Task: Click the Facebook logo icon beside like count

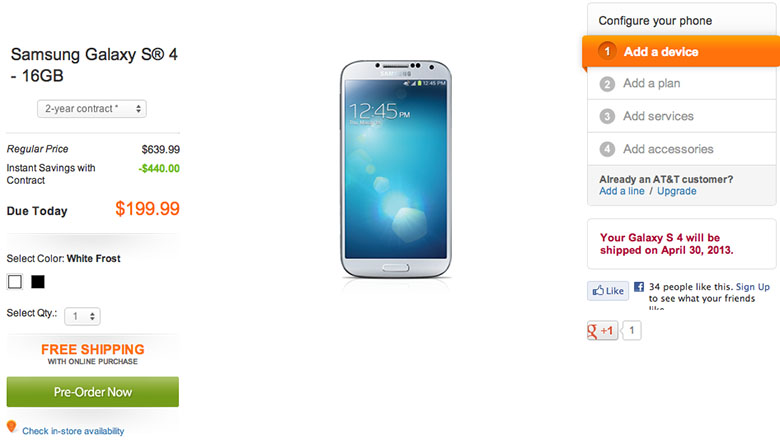Action: [639, 287]
